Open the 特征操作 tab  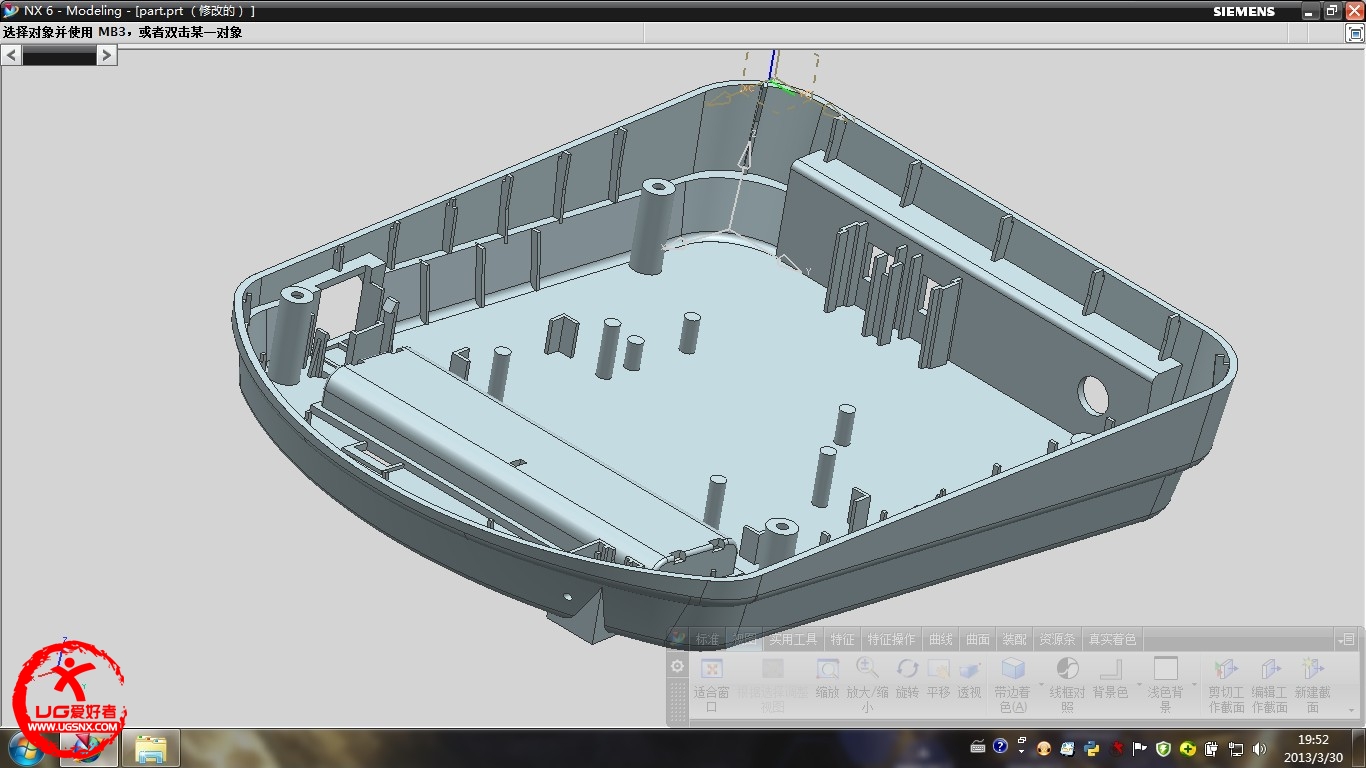point(891,639)
